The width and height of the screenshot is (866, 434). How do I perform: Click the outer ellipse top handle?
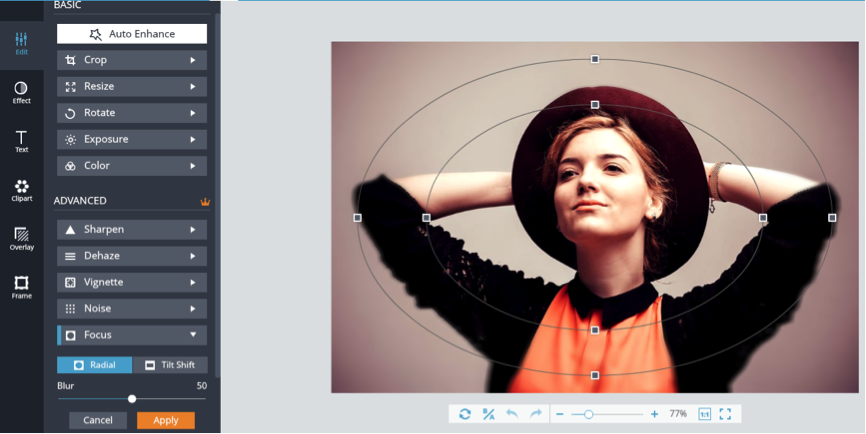coord(595,59)
